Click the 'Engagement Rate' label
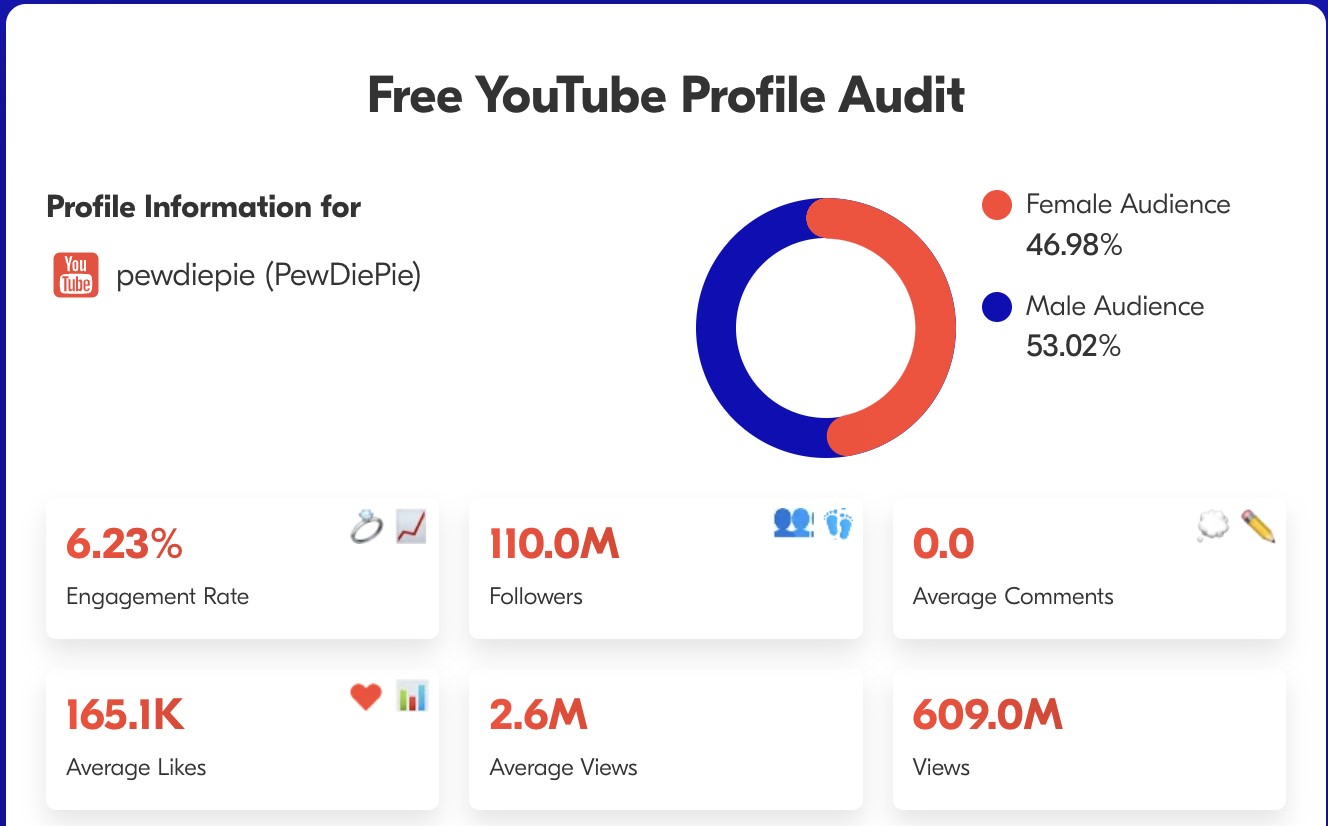This screenshot has width=1328, height=826. pos(158,597)
